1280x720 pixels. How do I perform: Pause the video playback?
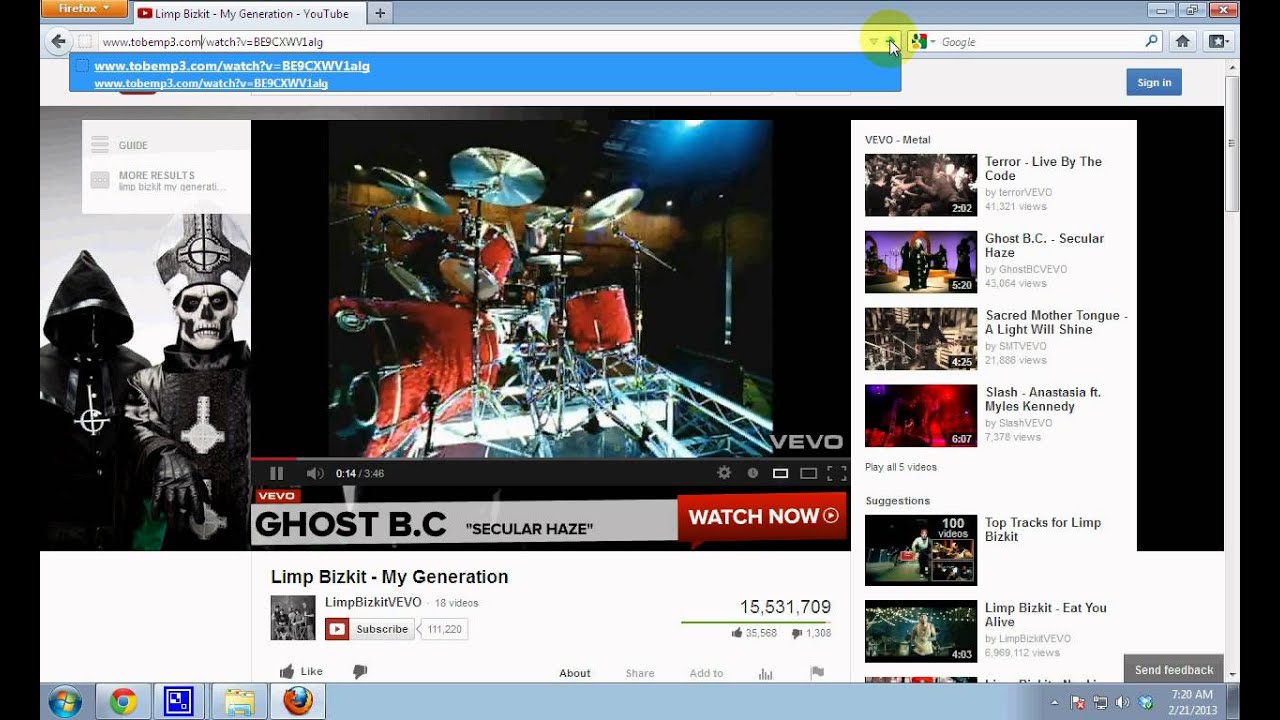pos(277,473)
